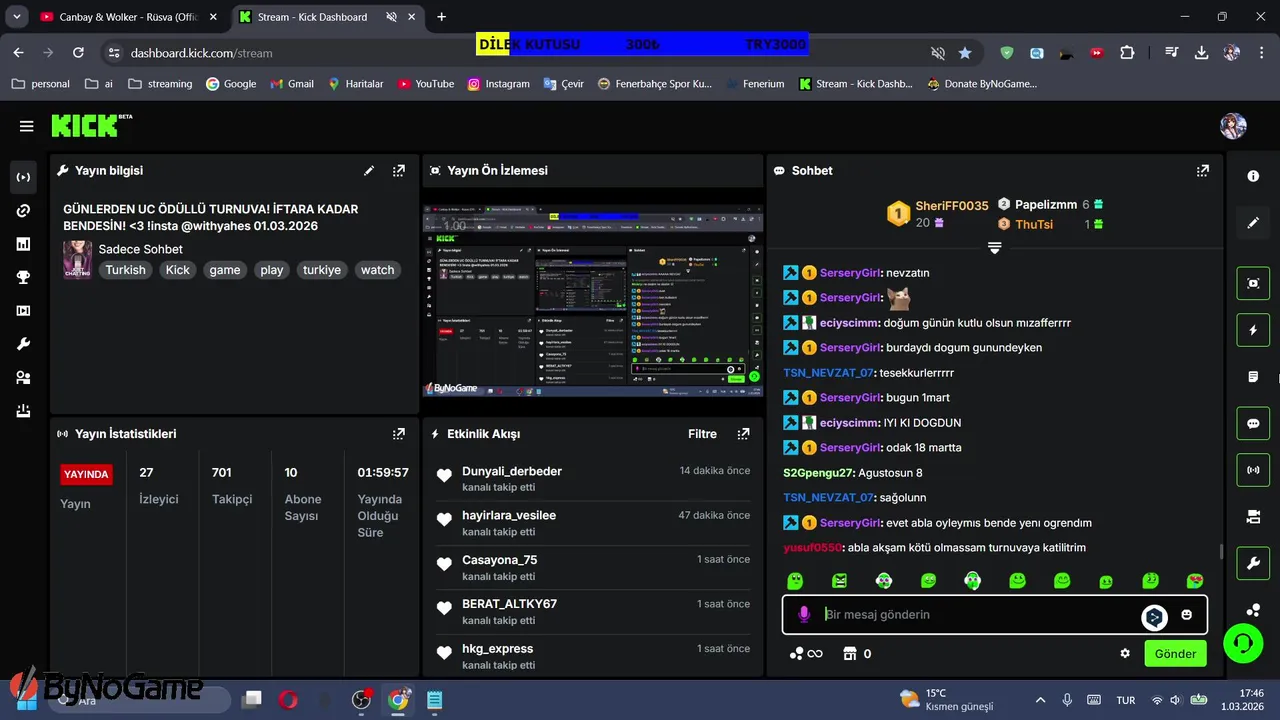Click the Gönder send button
Viewport: 1280px width, 720px height.
(1175, 653)
